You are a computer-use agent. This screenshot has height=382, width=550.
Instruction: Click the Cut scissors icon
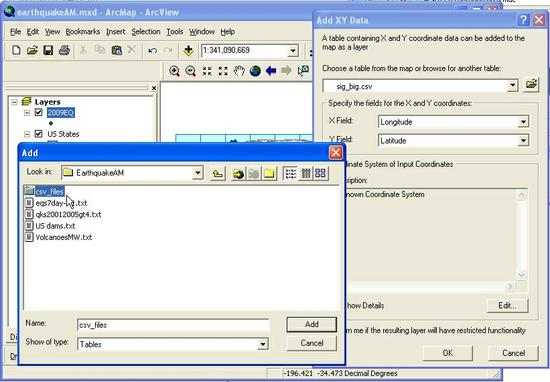click(83, 50)
